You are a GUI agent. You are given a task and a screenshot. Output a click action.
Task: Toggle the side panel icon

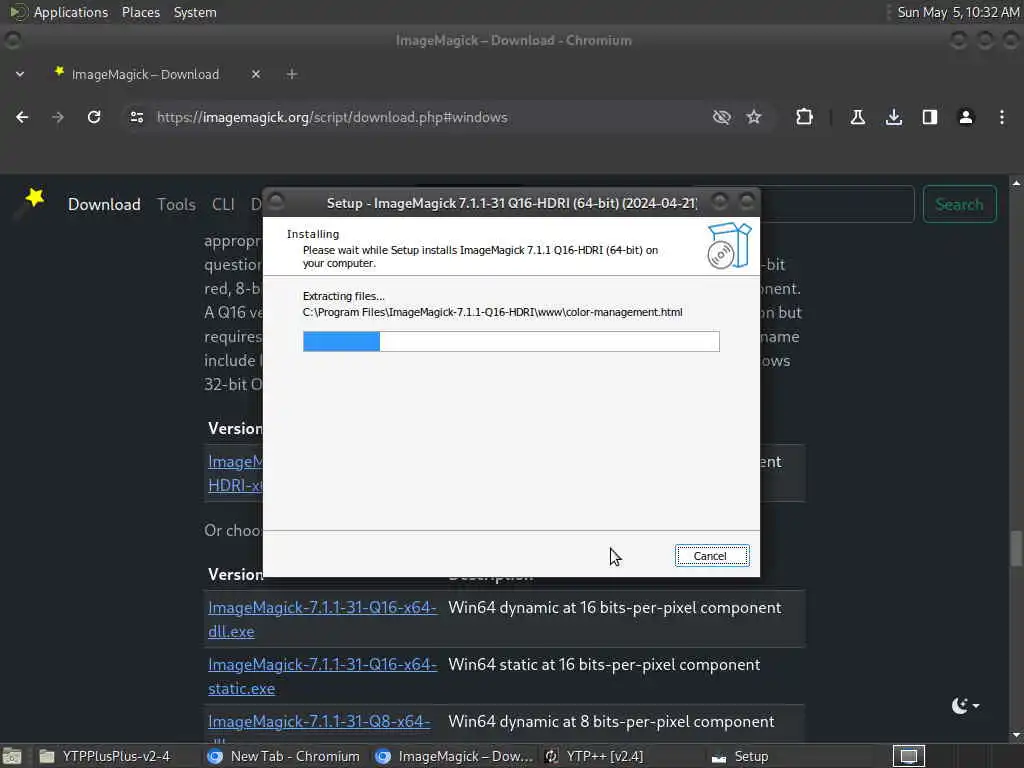point(930,118)
